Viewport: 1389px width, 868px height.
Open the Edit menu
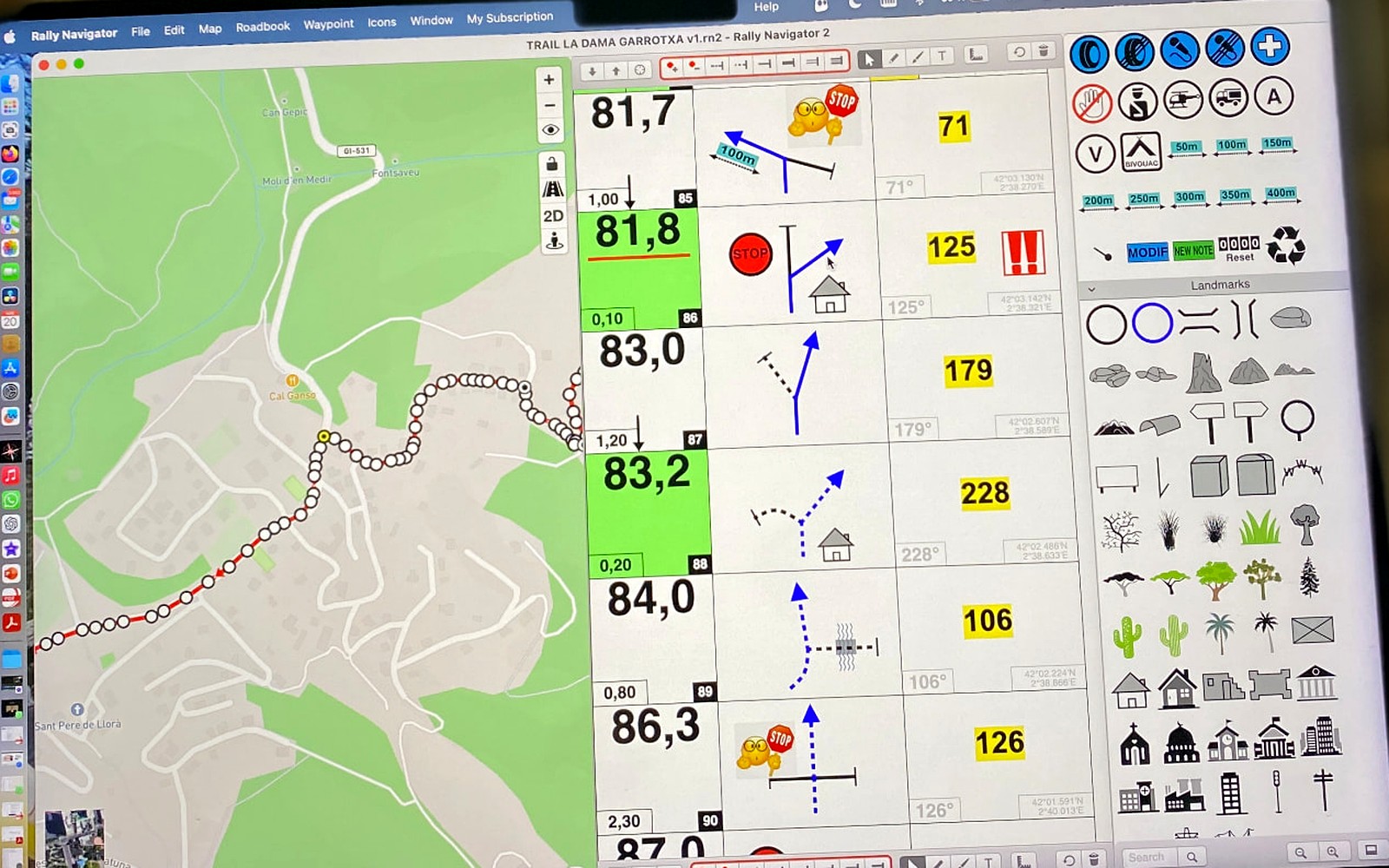pos(174,30)
